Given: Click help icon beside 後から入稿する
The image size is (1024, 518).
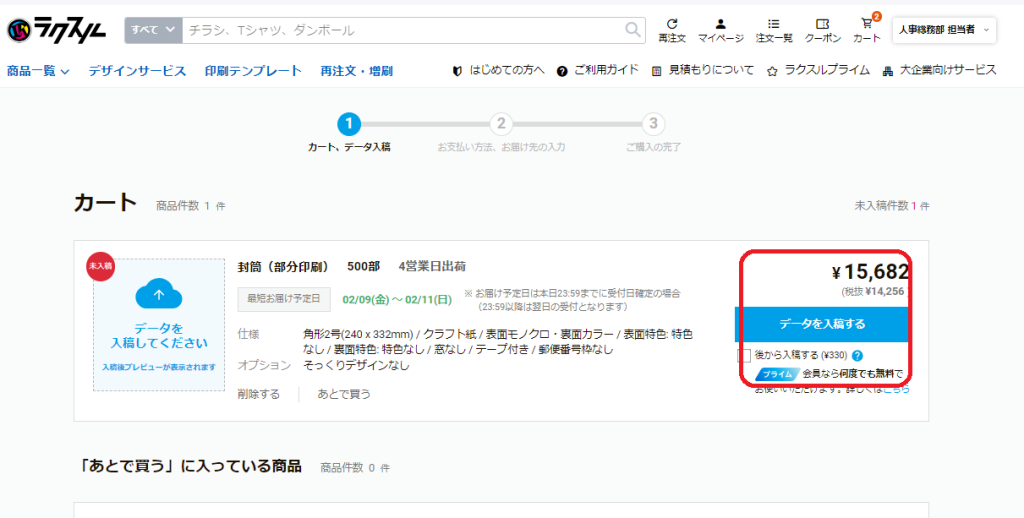Looking at the screenshot, I should [x=857, y=355].
